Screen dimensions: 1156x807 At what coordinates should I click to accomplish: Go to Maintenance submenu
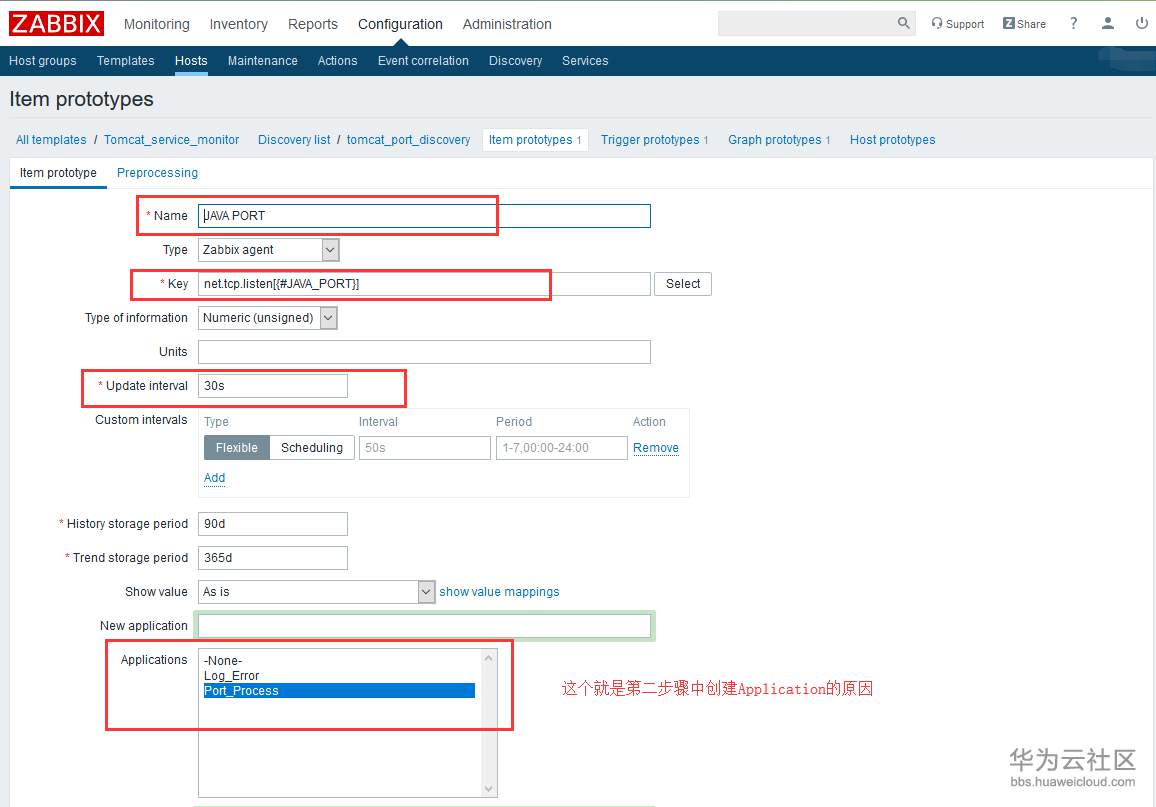[262, 60]
